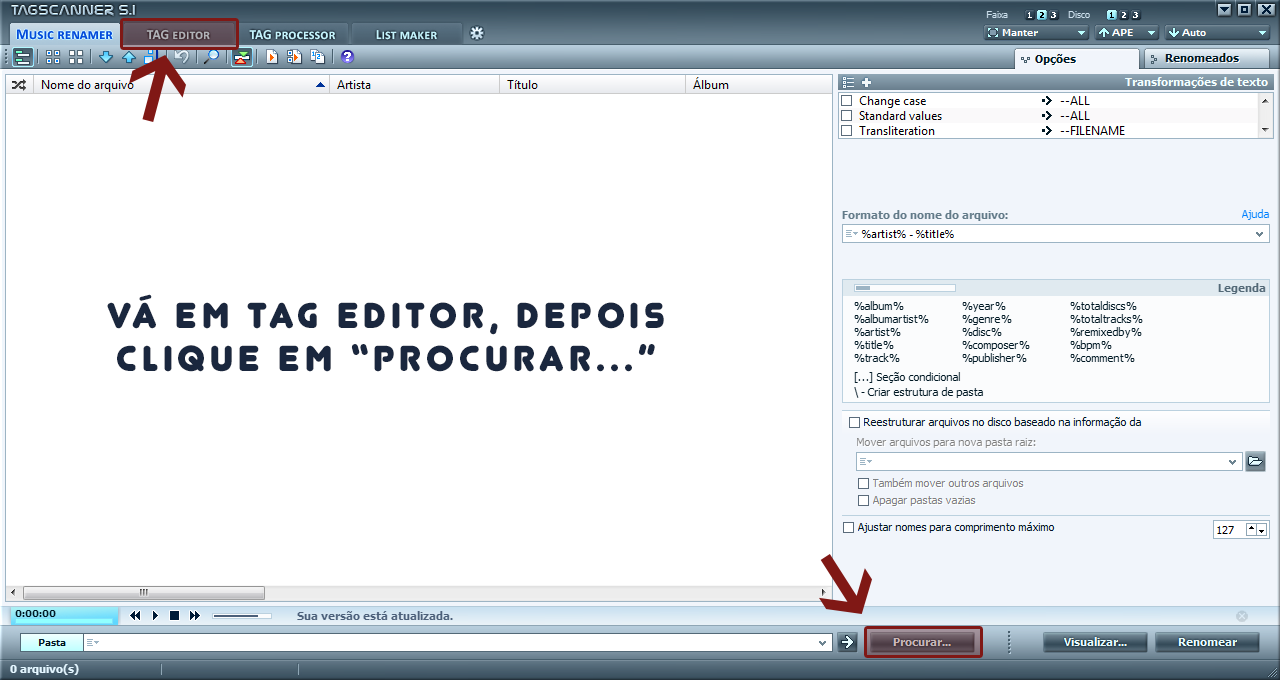Open the Ajuda help link
Screen dimensions: 1280x680
[x=1255, y=215]
